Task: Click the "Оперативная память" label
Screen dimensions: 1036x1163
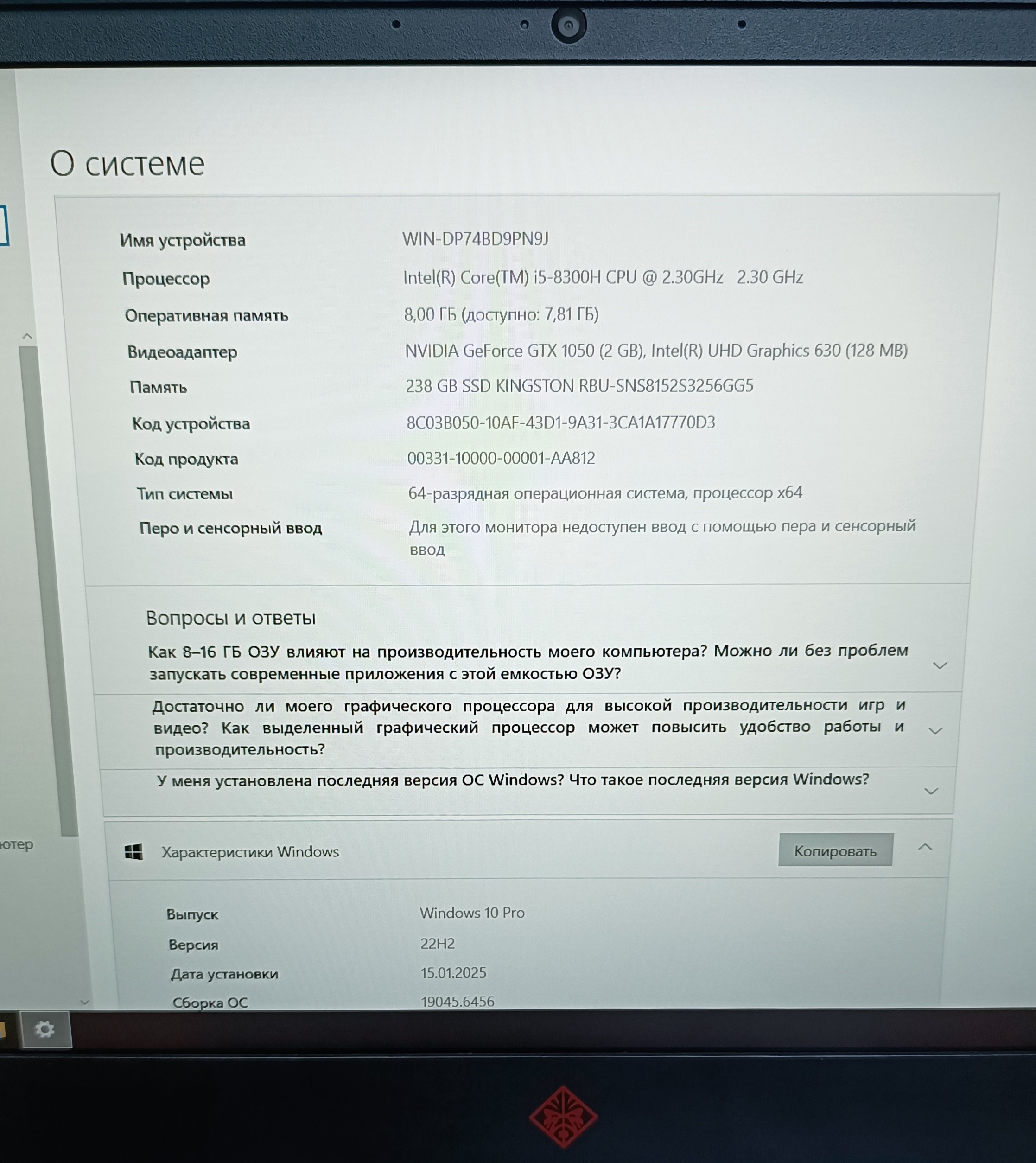Action: (x=207, y=315)
